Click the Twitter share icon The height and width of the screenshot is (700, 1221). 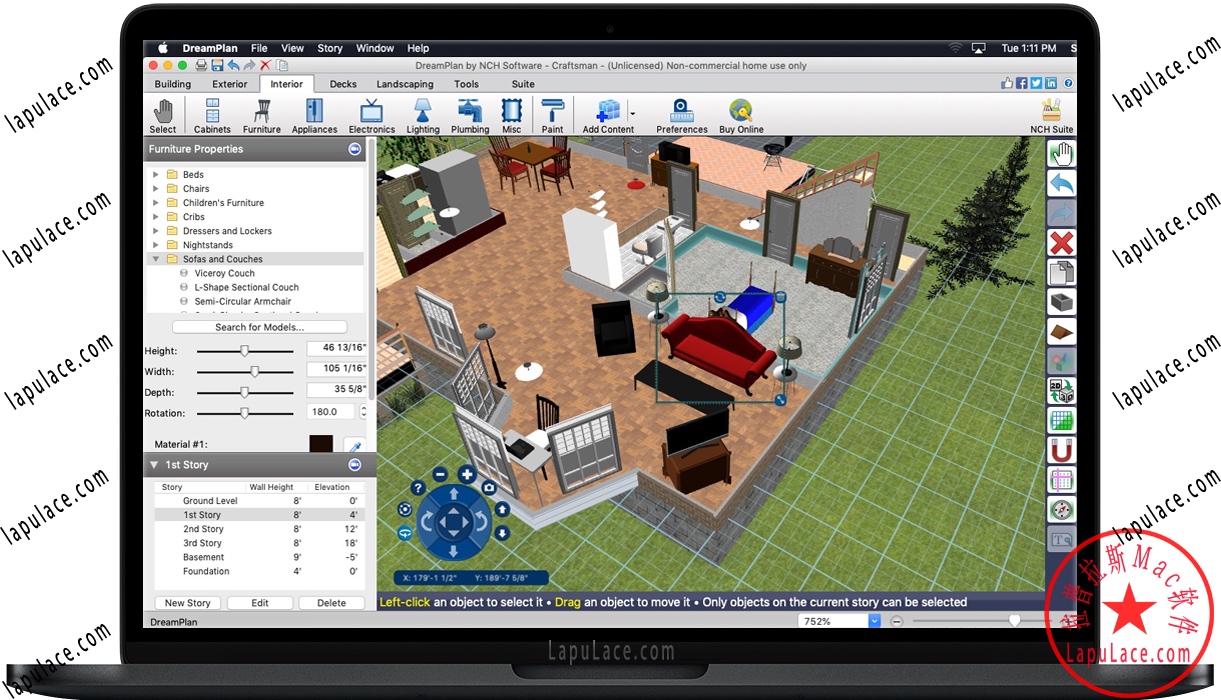point(1036,84)
